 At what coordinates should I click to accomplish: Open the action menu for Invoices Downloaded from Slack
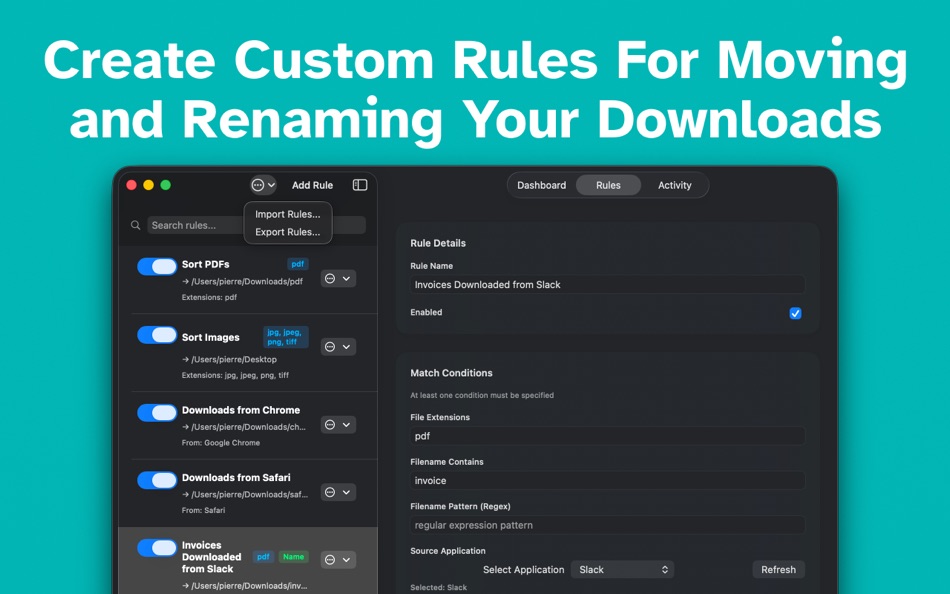330,559
